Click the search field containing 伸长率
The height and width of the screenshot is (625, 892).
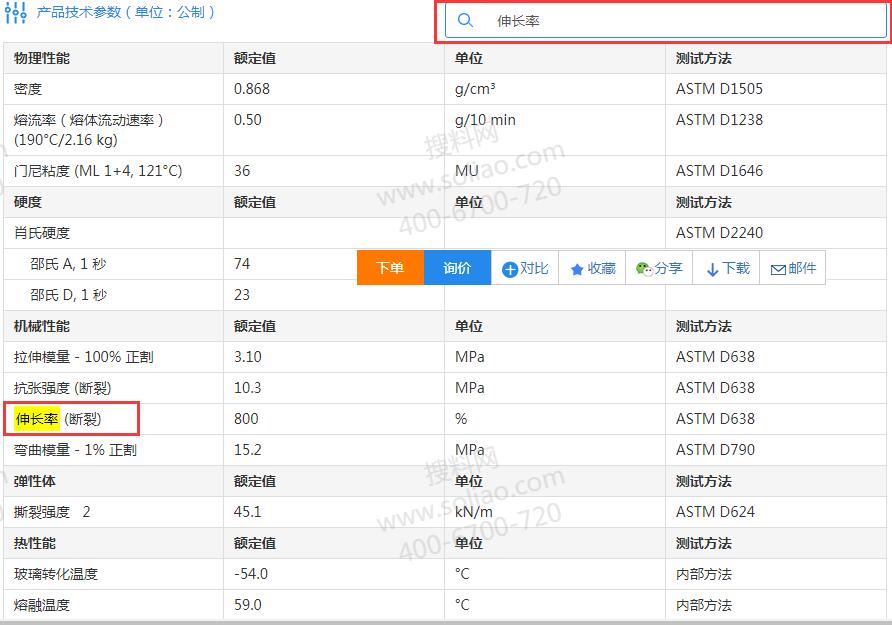680,21
